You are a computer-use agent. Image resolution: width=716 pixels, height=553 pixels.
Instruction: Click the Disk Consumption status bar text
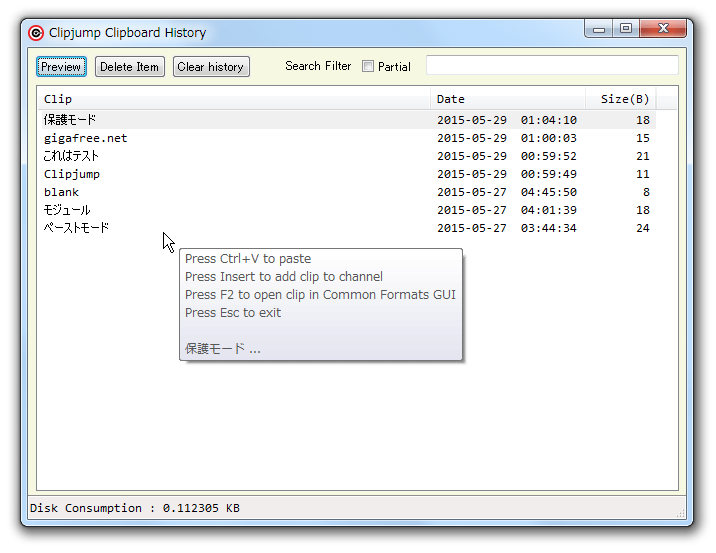pos(135,508)
